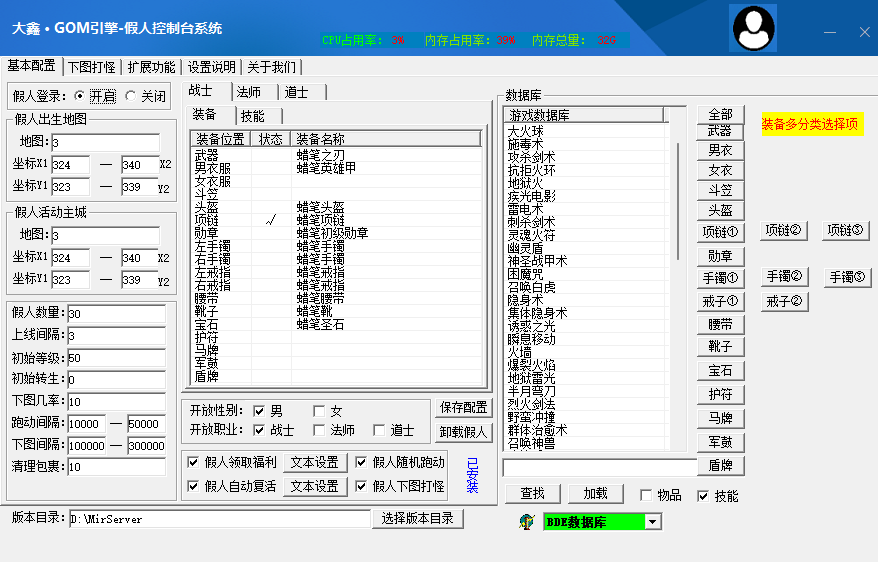Open 技能 sub-tab
Viewport: 878px width, 562px height.
(258, 116)
